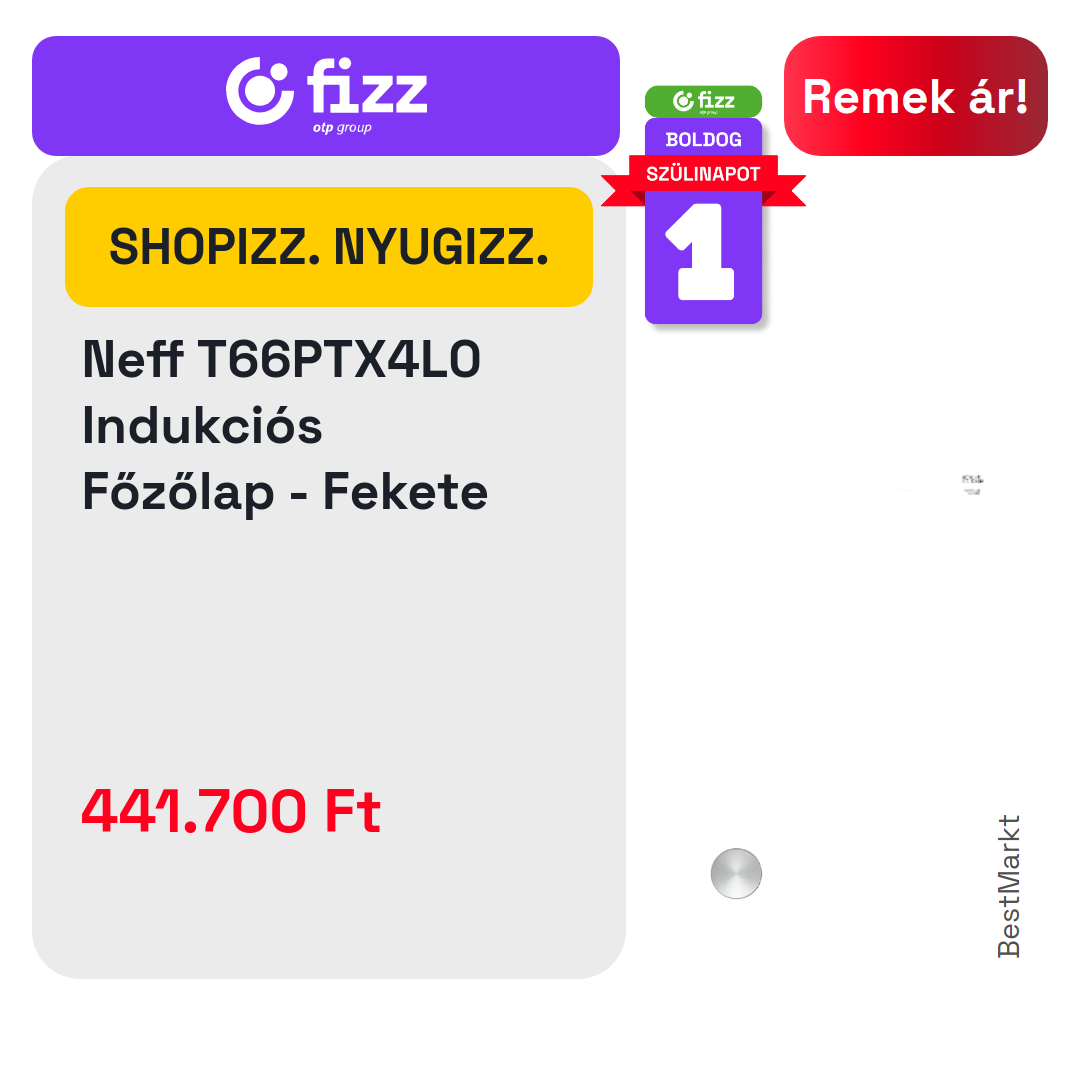1080x1080 pixels.
Task: Click the small blurry markings on the hob
Action: tap(973, 484)
